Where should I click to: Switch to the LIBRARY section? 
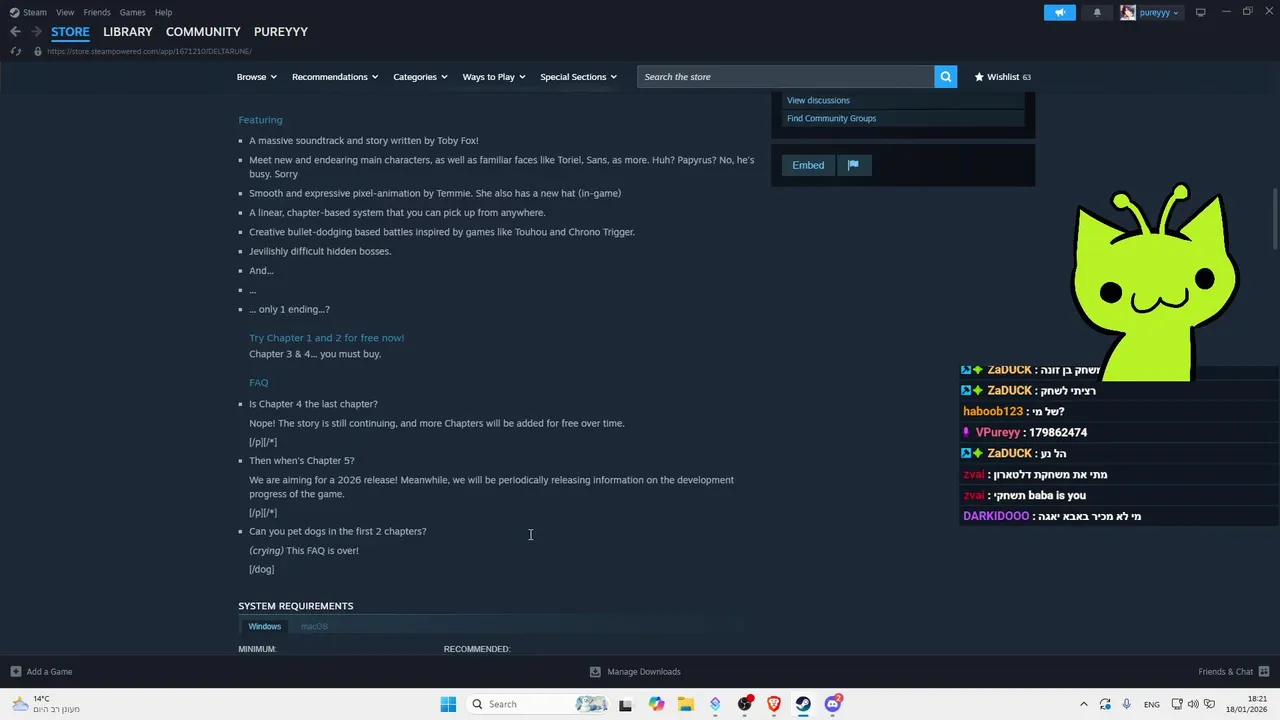click(x=128, y=32)
